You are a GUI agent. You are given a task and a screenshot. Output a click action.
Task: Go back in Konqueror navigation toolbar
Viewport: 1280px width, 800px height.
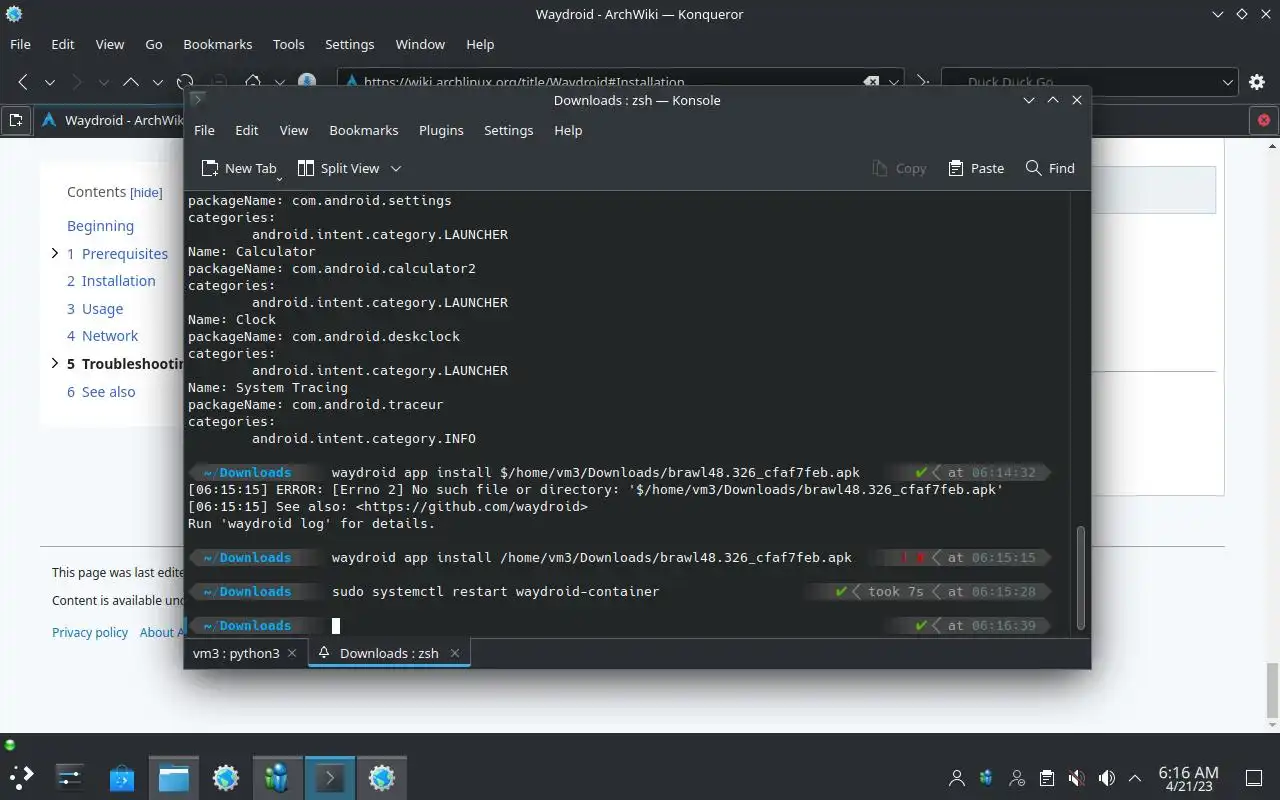pyautogui.click(x=23, y=82)
